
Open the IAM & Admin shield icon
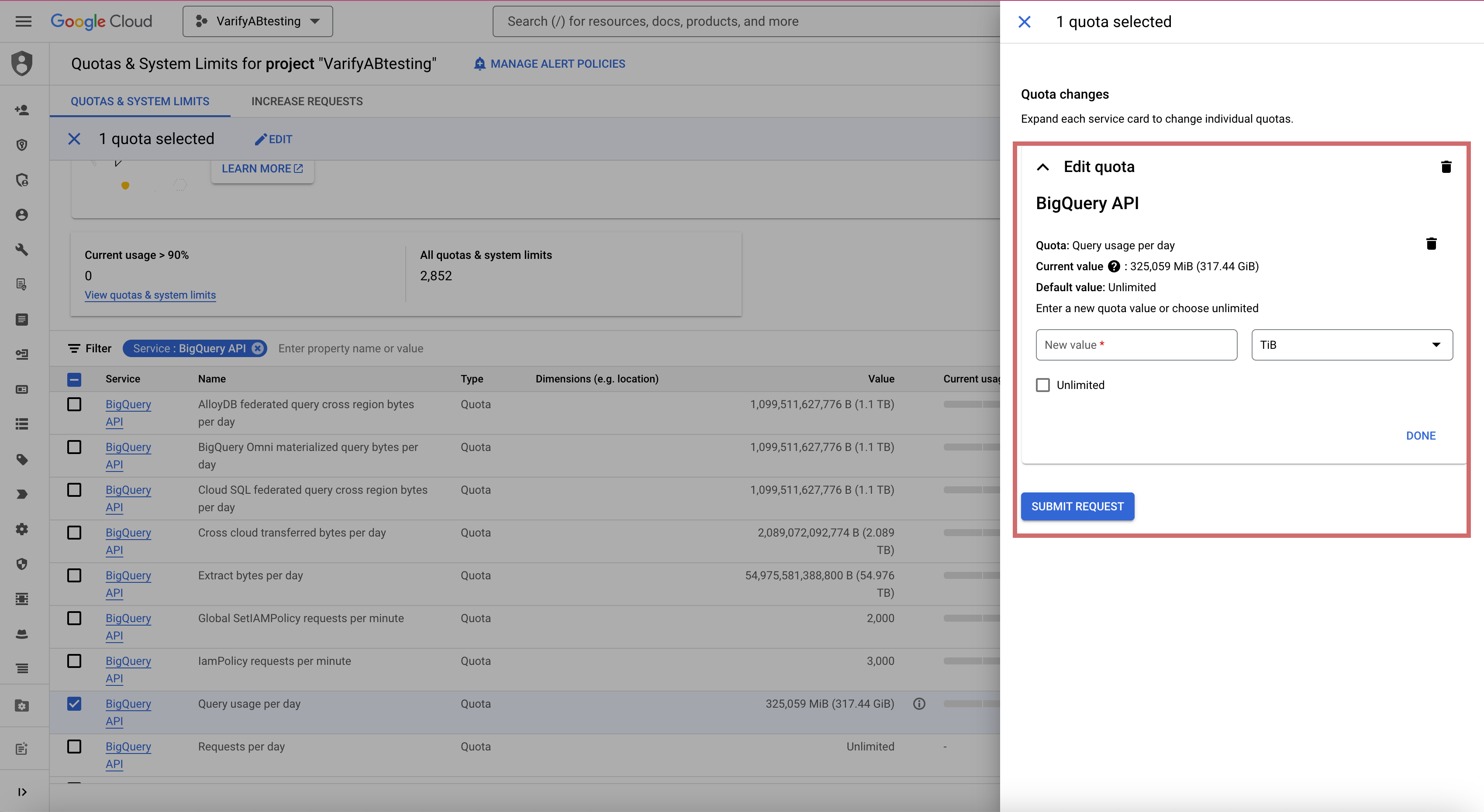[22, 63]
